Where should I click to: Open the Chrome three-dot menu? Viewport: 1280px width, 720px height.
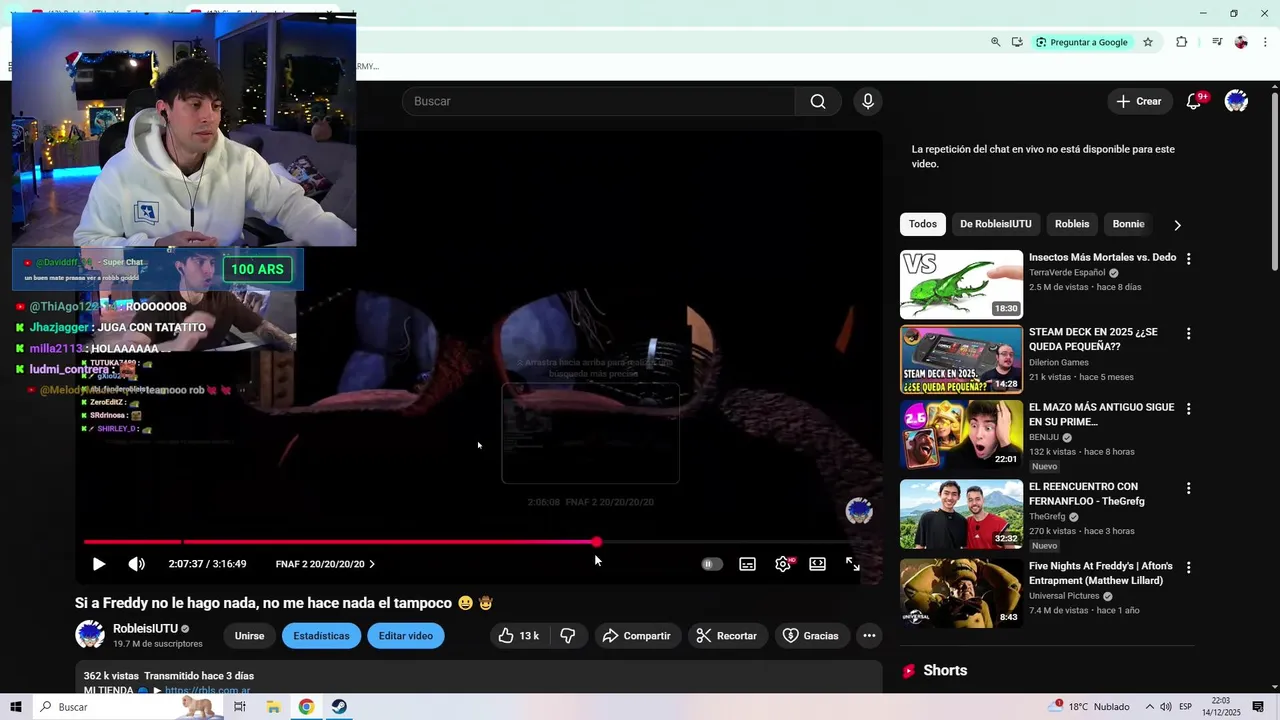(x=1265, y=42)
